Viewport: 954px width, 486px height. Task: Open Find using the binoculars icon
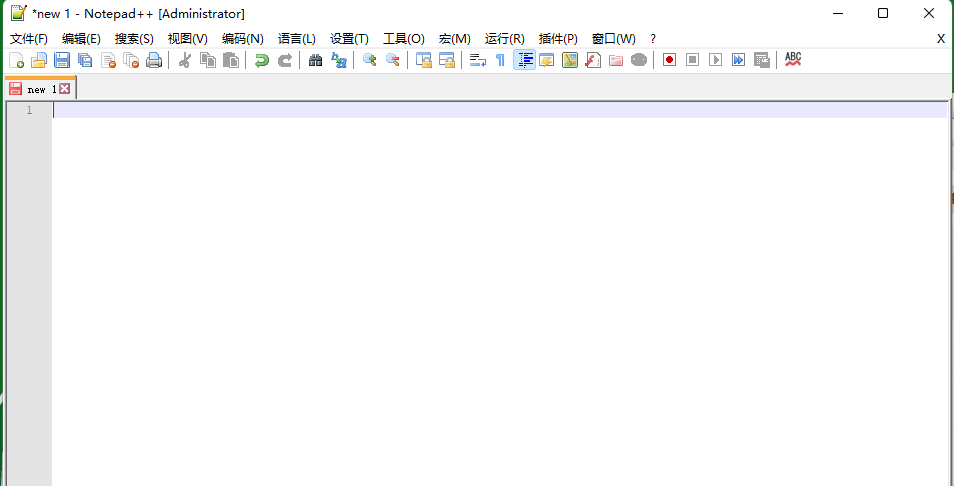tap(316, 60)
